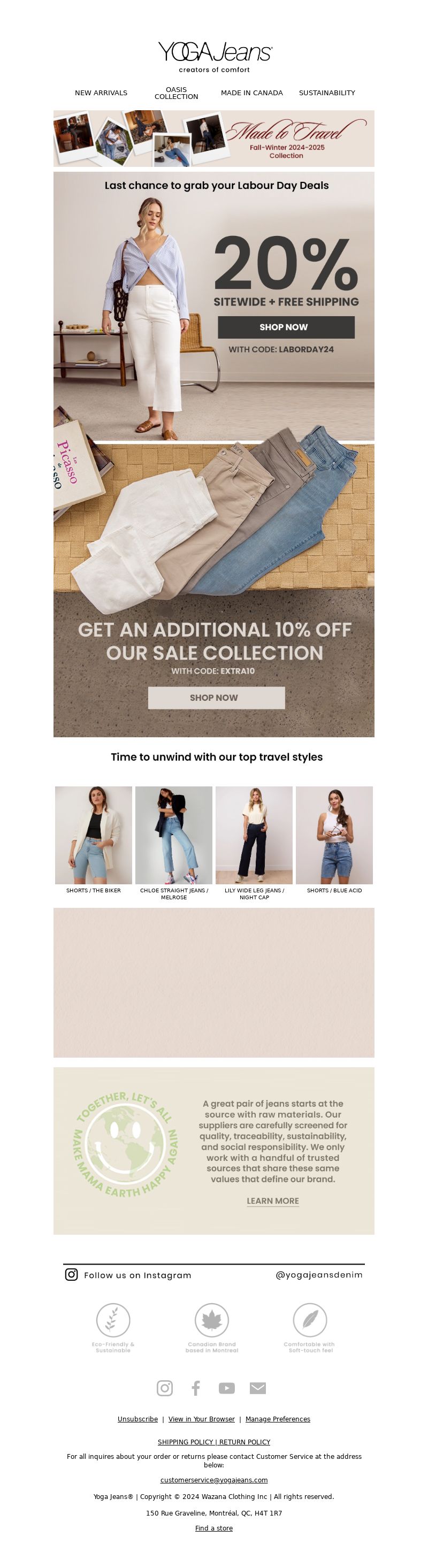This screenshot has height=1568, width=428.
Task: Open the Learn More sustainability link
Action: [x=273, y=1201]
